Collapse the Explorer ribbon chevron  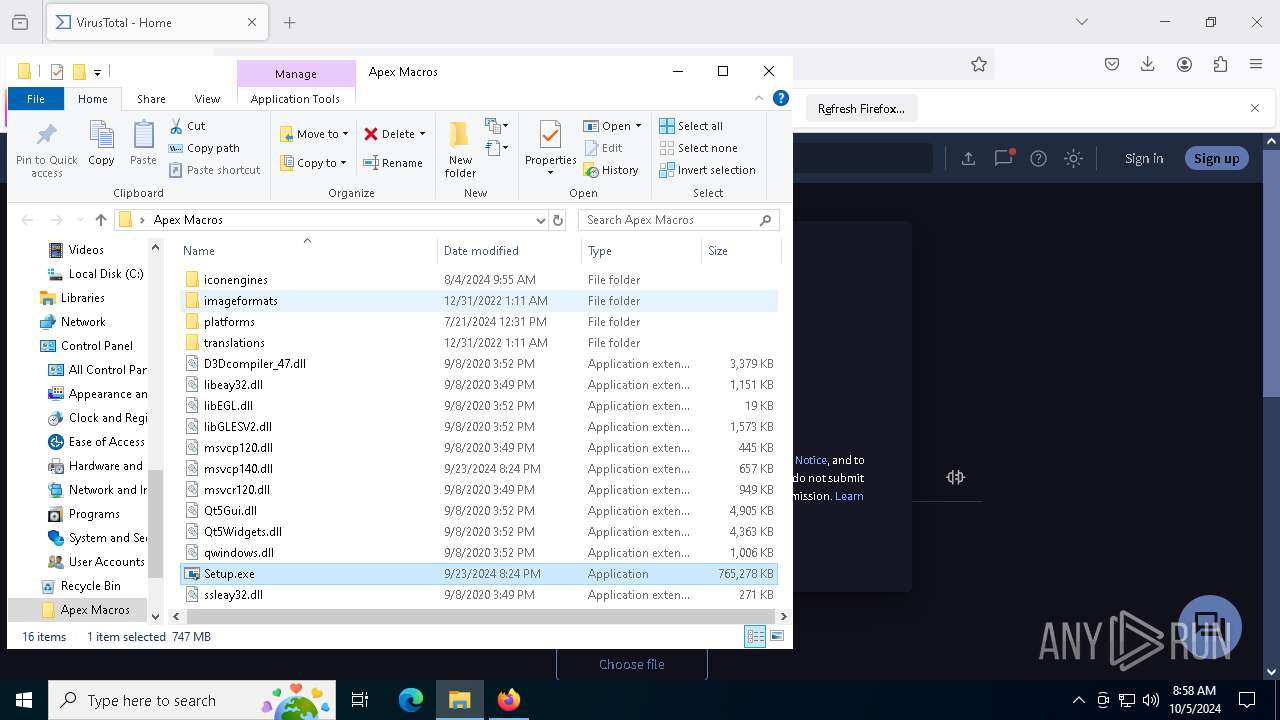(x=759, y=98)
